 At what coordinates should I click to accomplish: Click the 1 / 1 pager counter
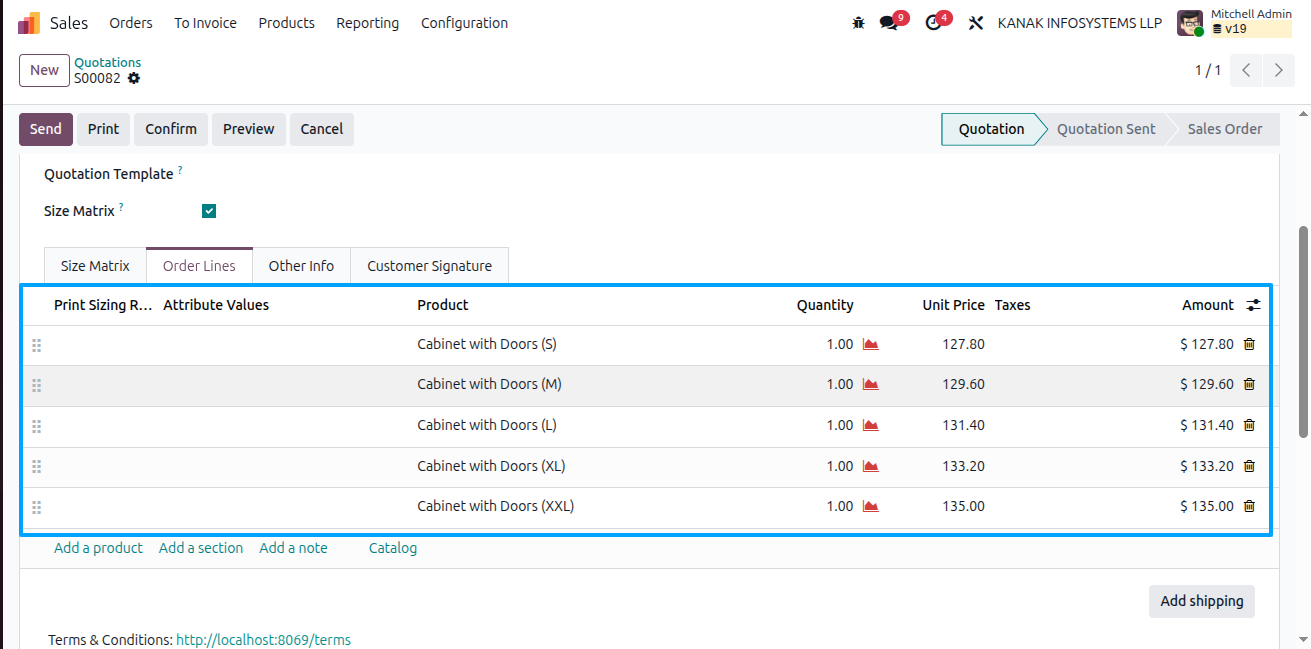pyautogui.click(x=1208, y=70)
